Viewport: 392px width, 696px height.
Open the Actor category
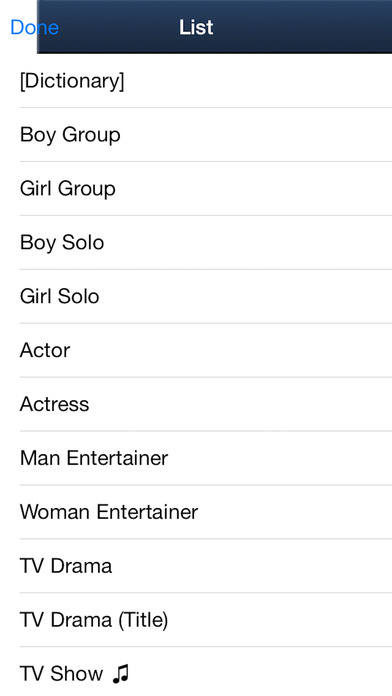[x=196, y=350]
